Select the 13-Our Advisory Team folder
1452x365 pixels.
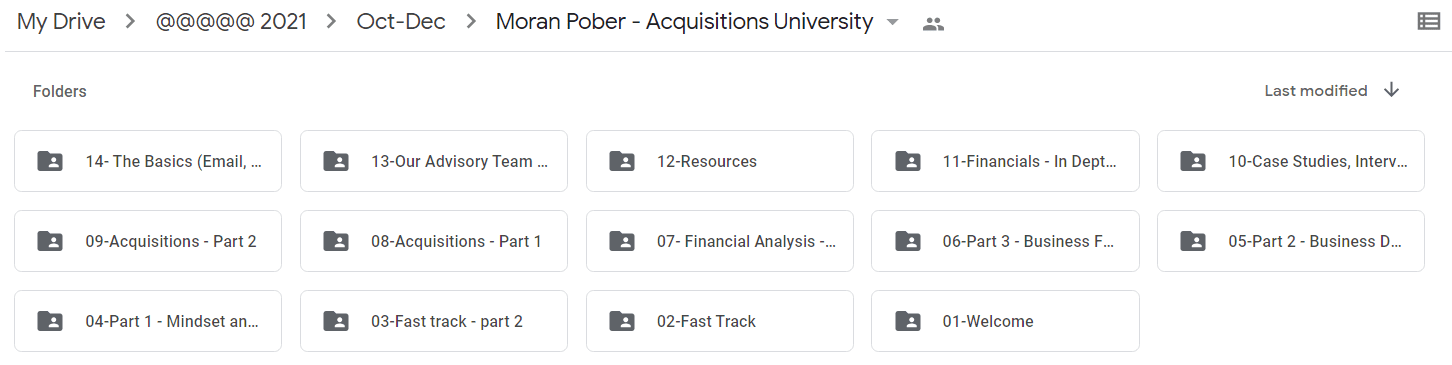coord(434,161)
